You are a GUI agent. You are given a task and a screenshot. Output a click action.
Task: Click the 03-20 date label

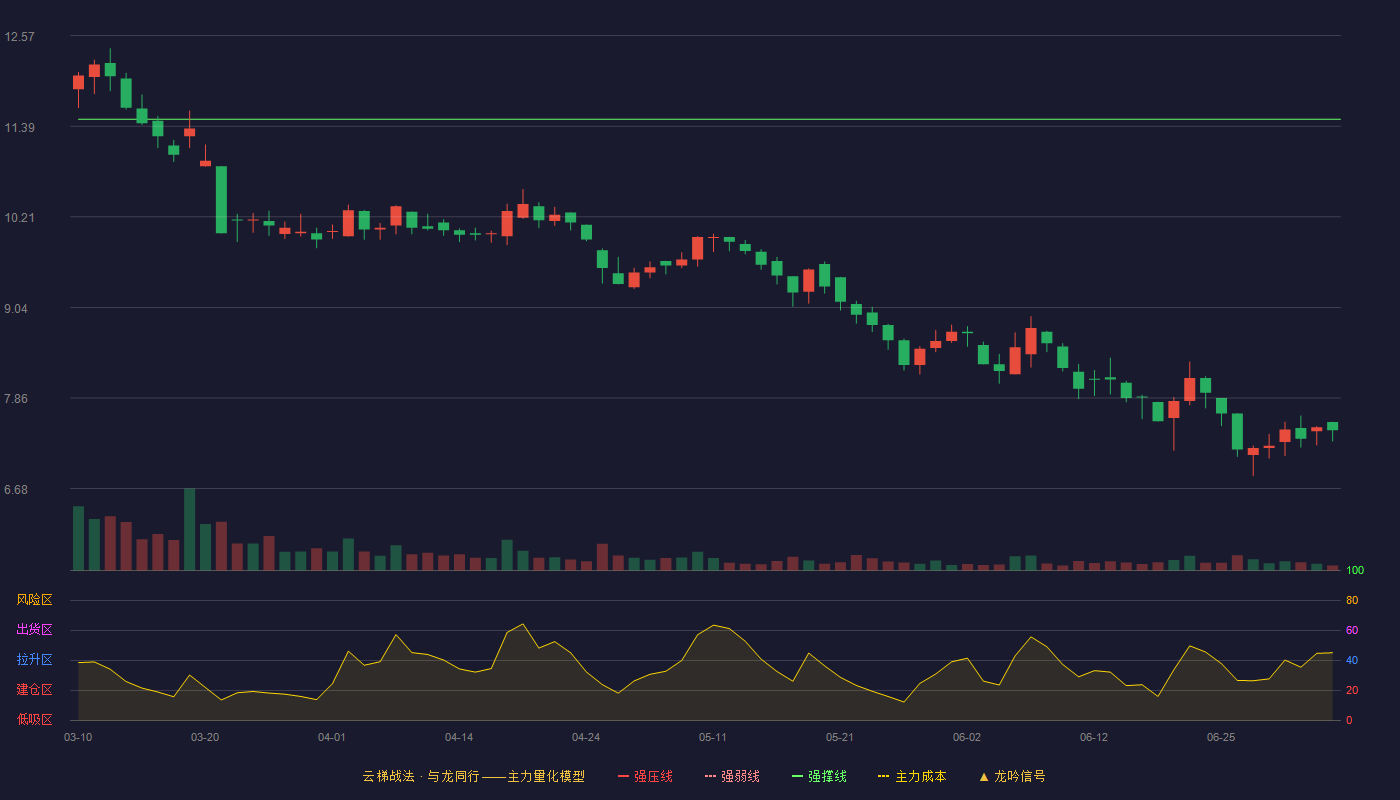[x=205, y=737]
